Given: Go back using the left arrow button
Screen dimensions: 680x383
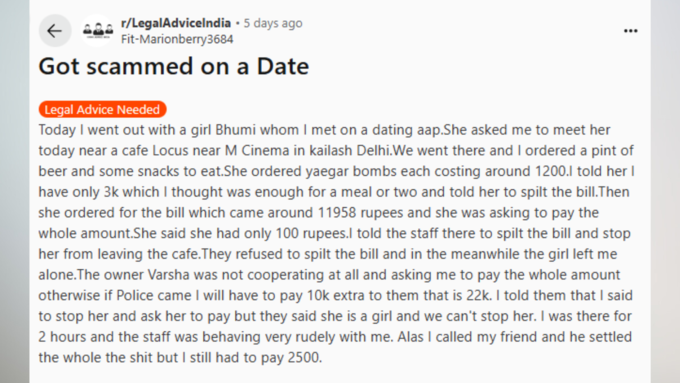Looking at the screenshot, I should tap(55, 31).
